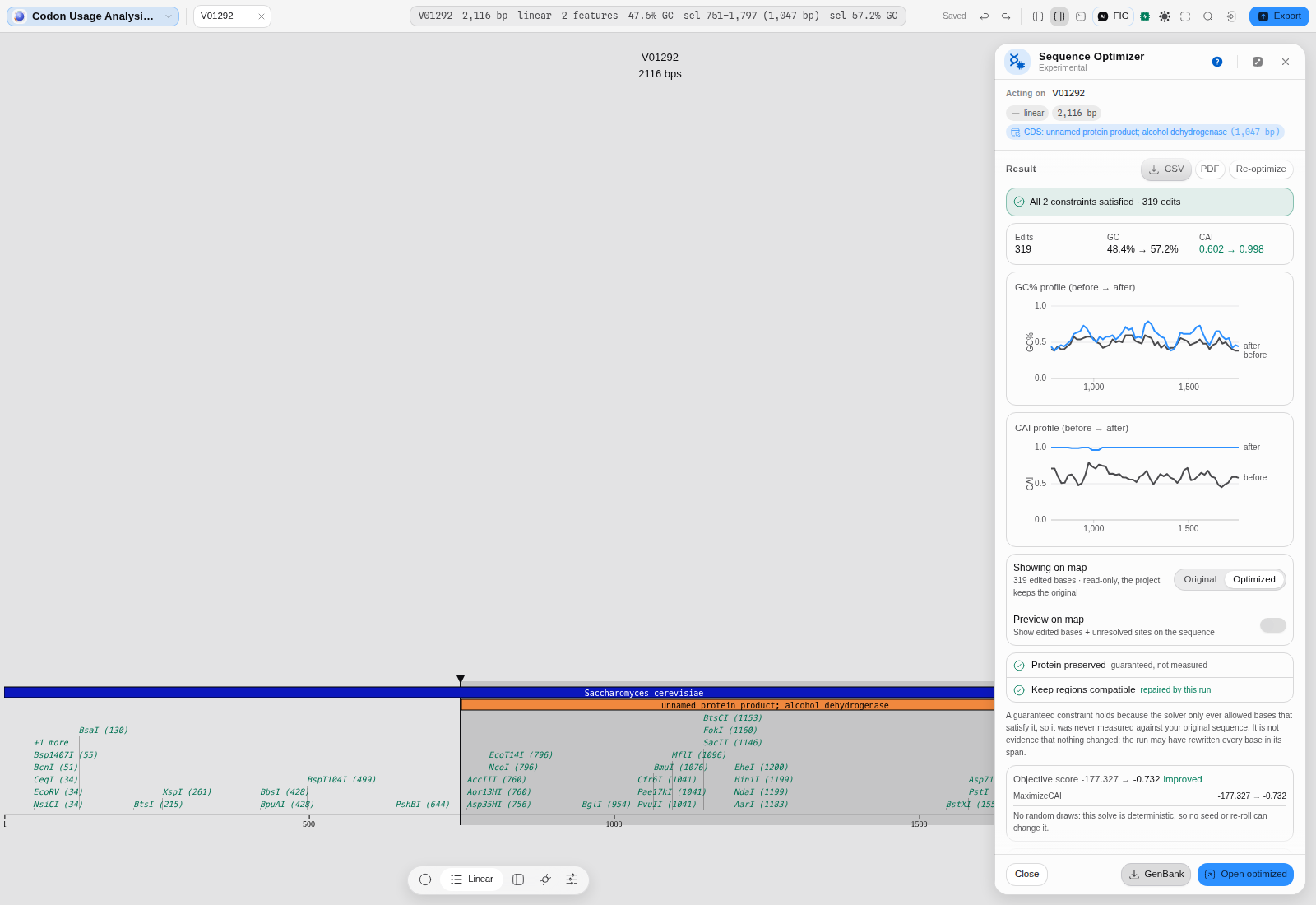
Task: Download the GenBank file
Action: [x=1156, y=875]
